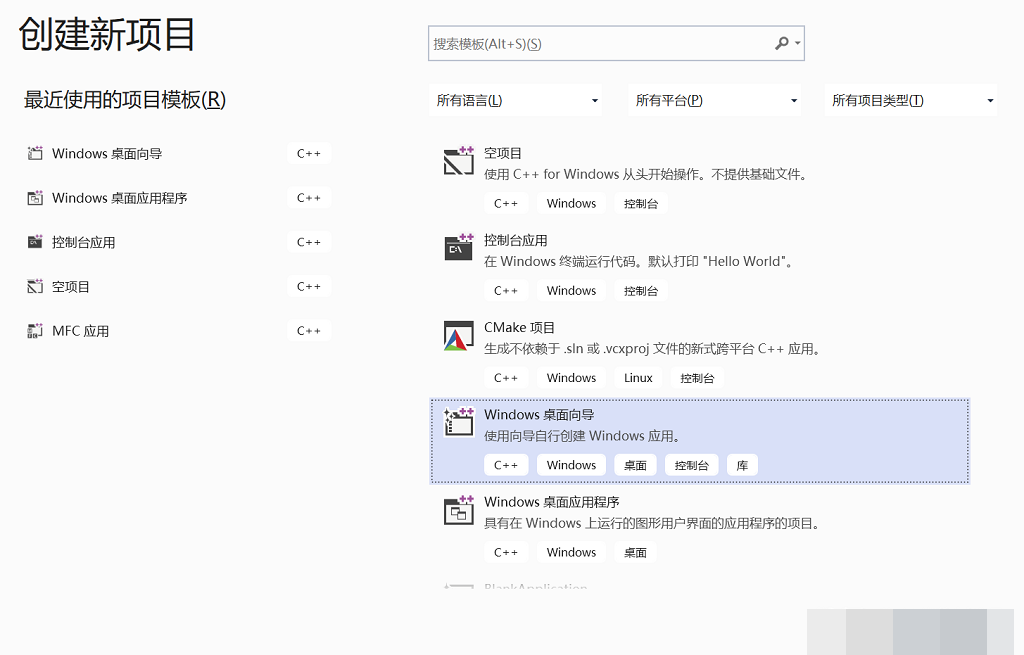The width and height of the screenshot is (1024, 655).
Task: Click 最近使用的项目模板 heading
Action: point(125,100)
